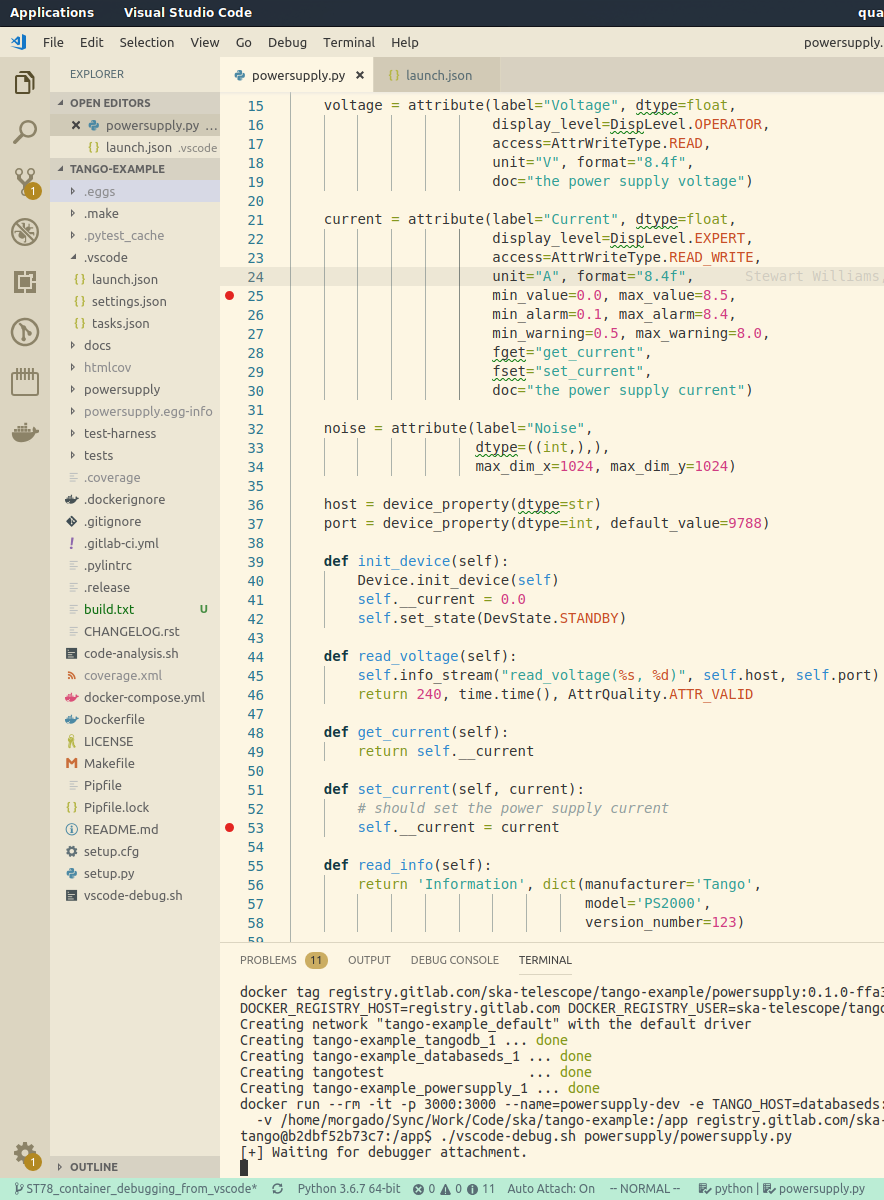This screenshot has width=884, height=1200.
Task: Remove the breakpoint on line 25
Action: point(230,295)
